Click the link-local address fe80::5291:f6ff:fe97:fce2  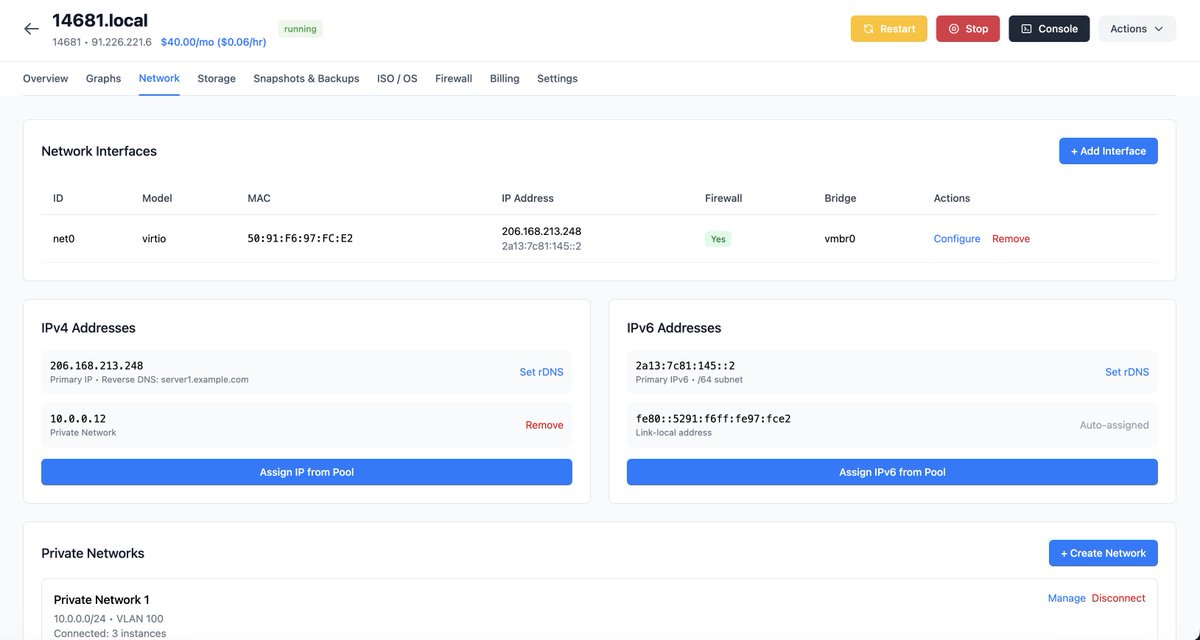[713, 419]
